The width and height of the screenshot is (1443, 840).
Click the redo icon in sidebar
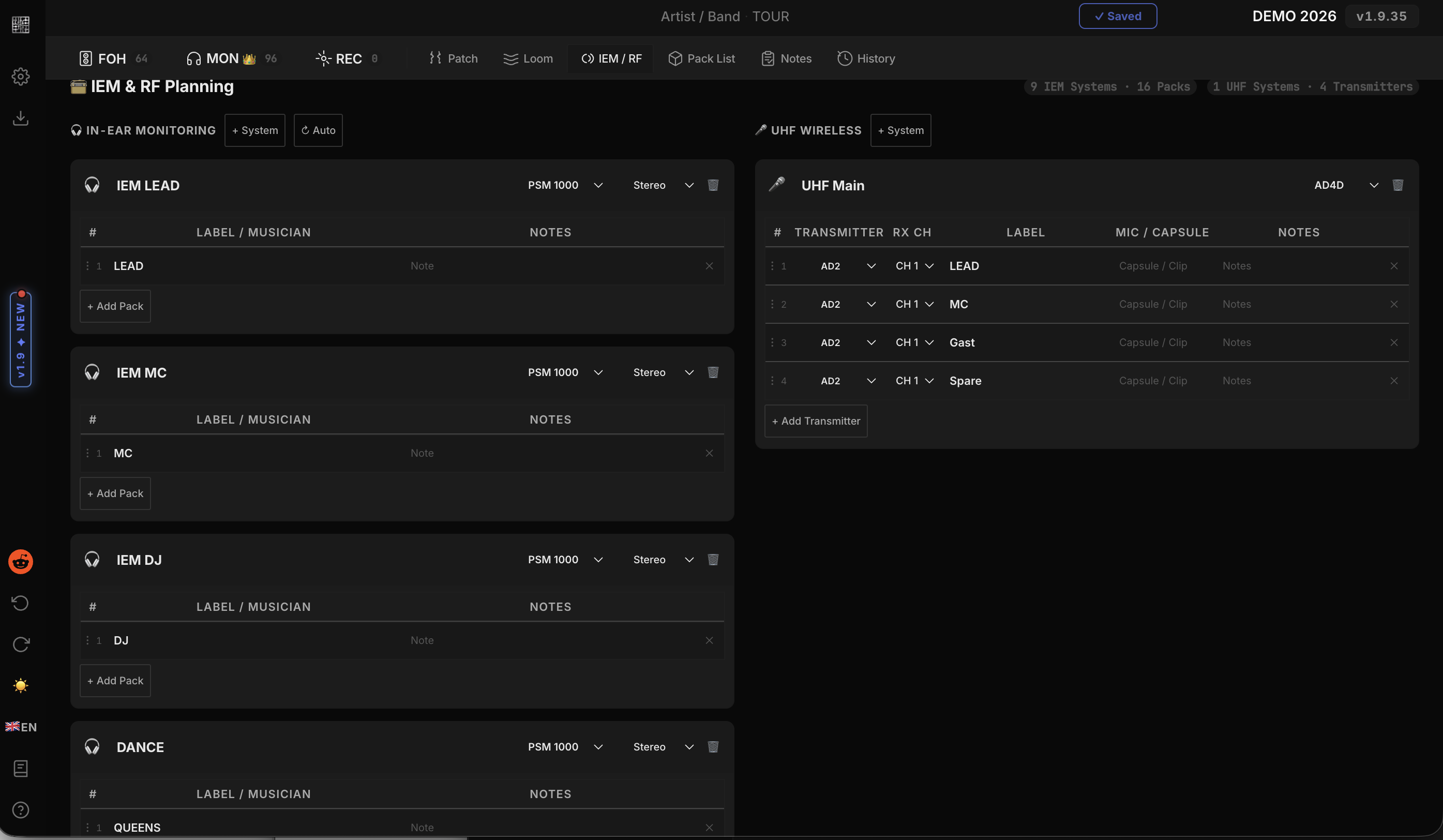click(x=21, y=644)
